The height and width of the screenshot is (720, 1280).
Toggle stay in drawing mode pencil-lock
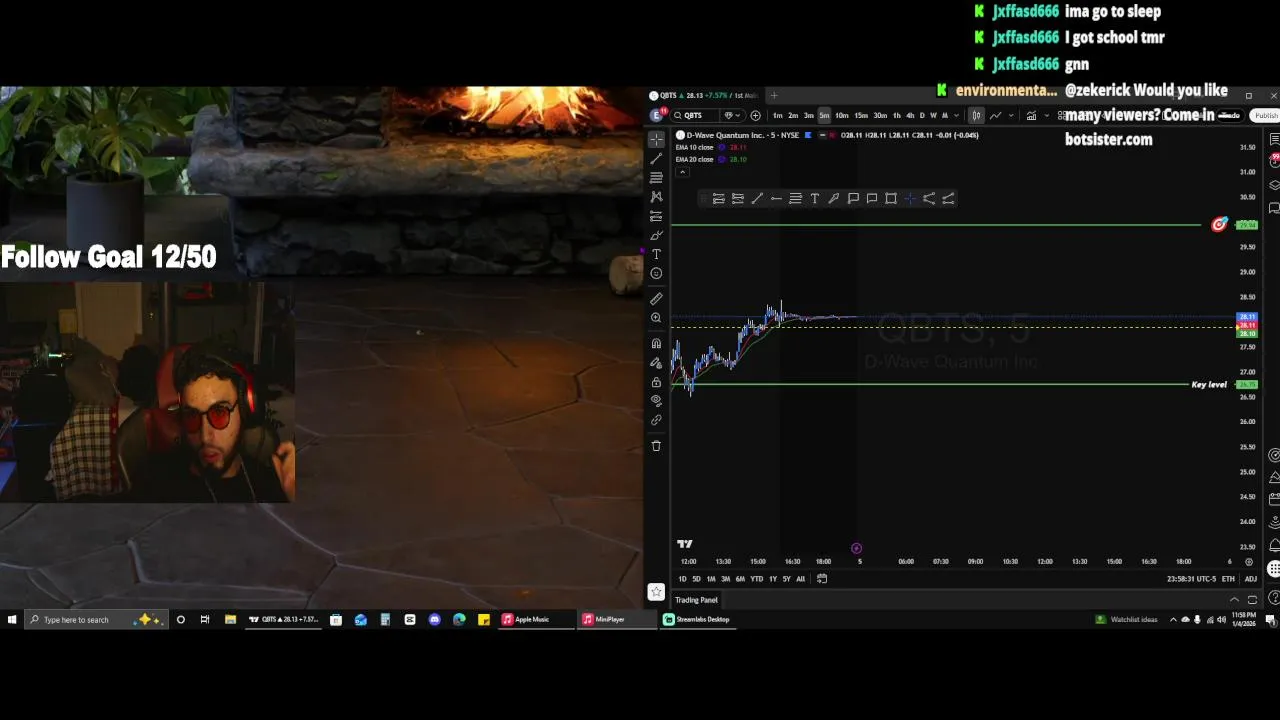click(x=656, y=362)
